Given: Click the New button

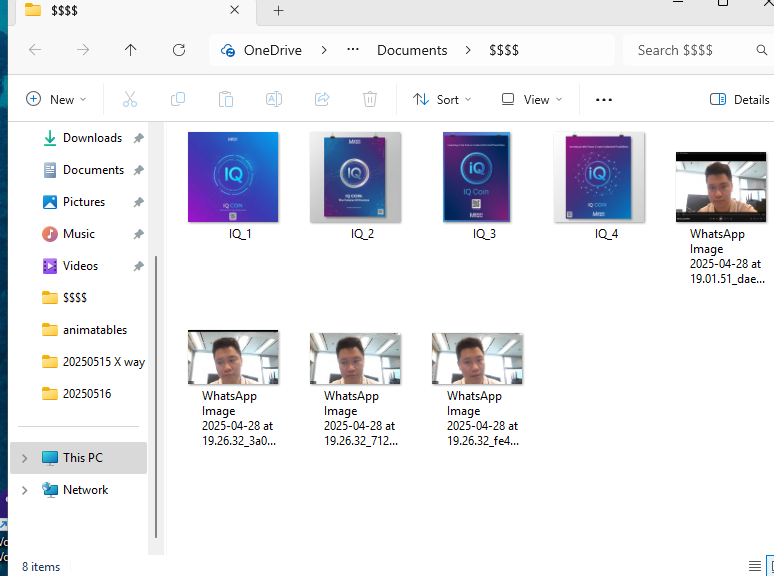Looking at the screenshot, I should (x=56, y=99).
